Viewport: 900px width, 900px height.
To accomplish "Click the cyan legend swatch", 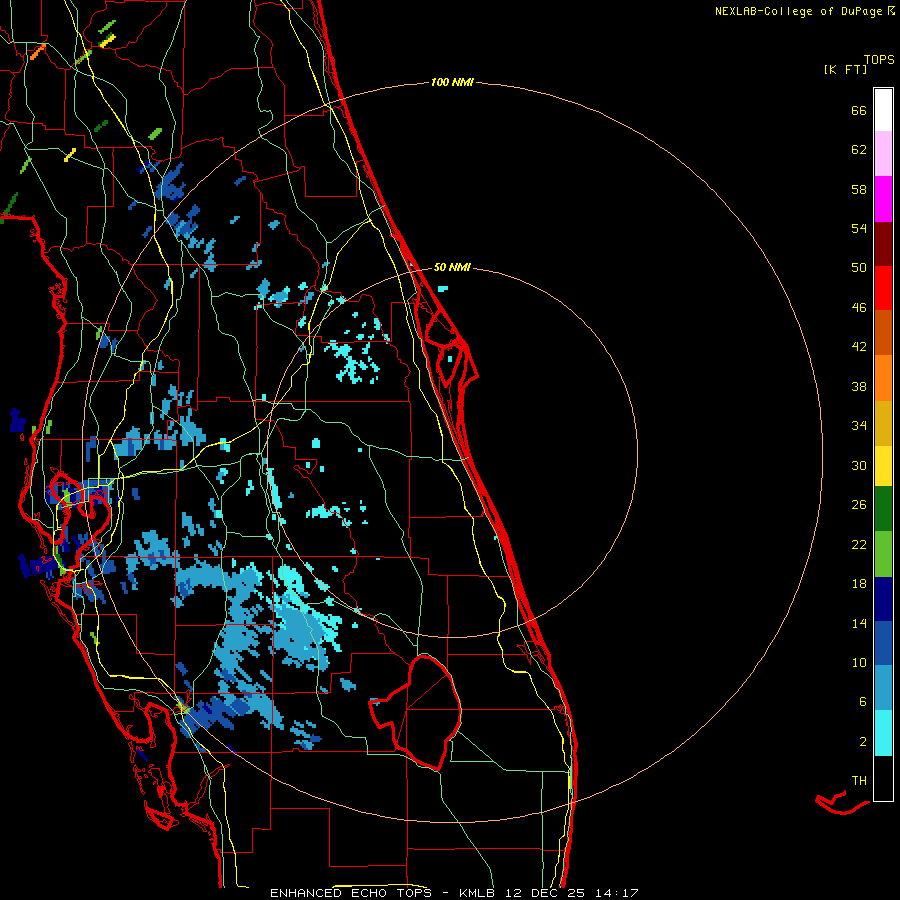I will click(x=883, y=733).
